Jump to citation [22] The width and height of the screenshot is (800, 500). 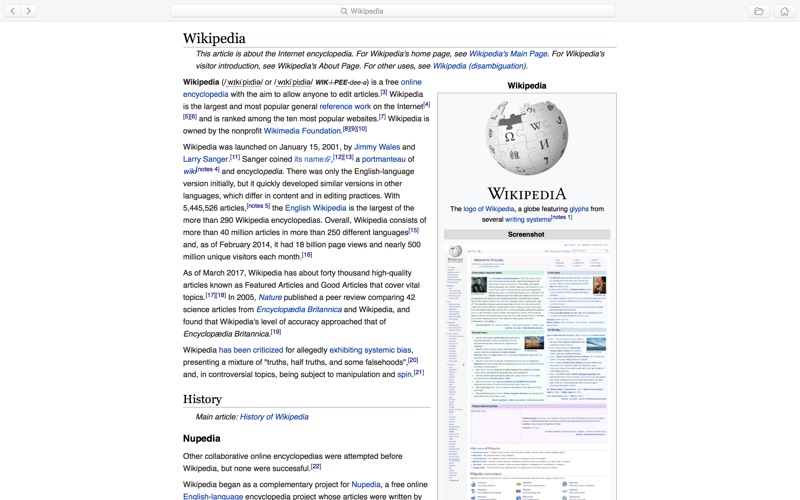316,466
